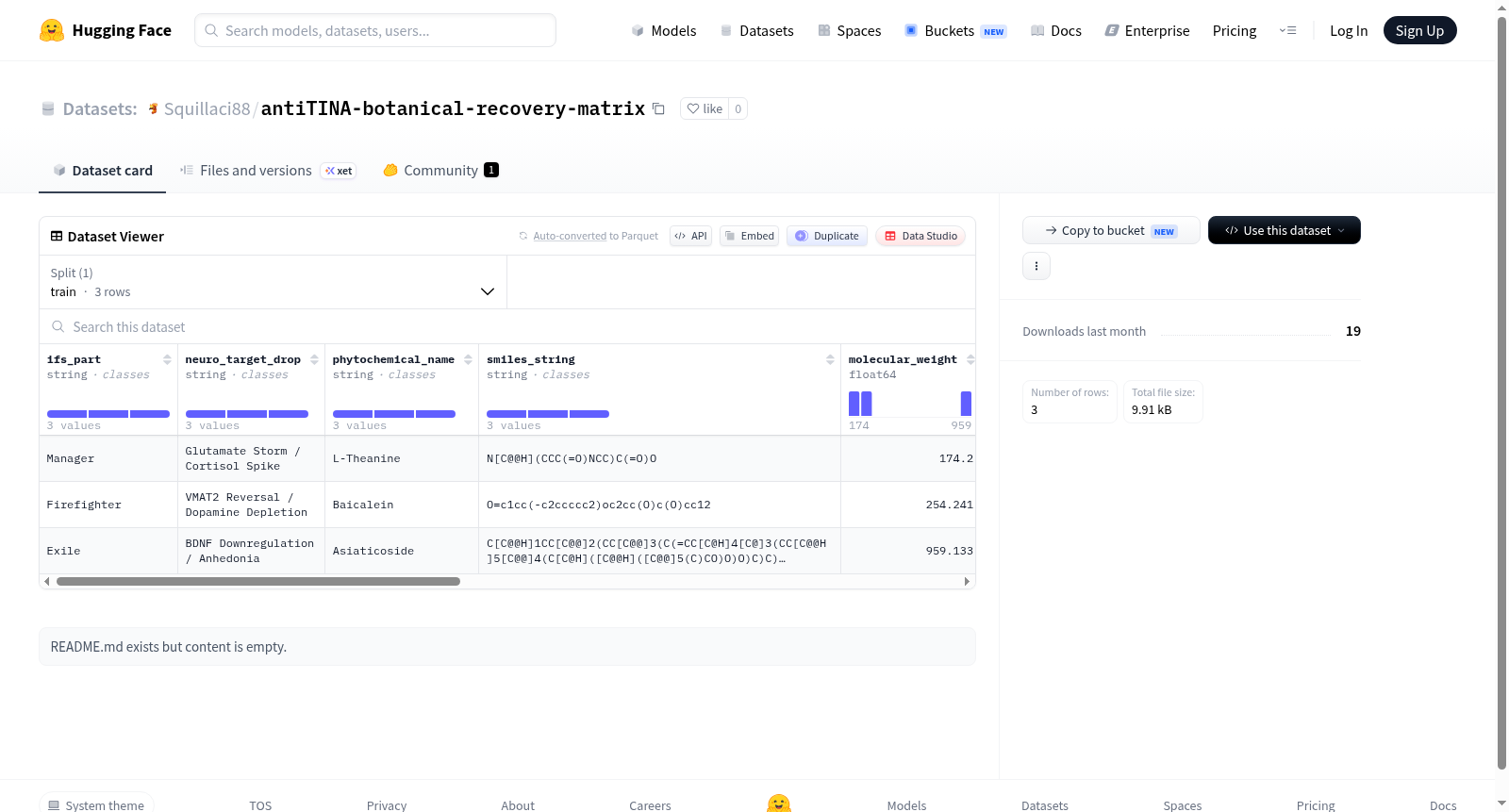Switch to the Dataset card tab
This screenshot has width=1509, height=812.
(x=103, y=171)
